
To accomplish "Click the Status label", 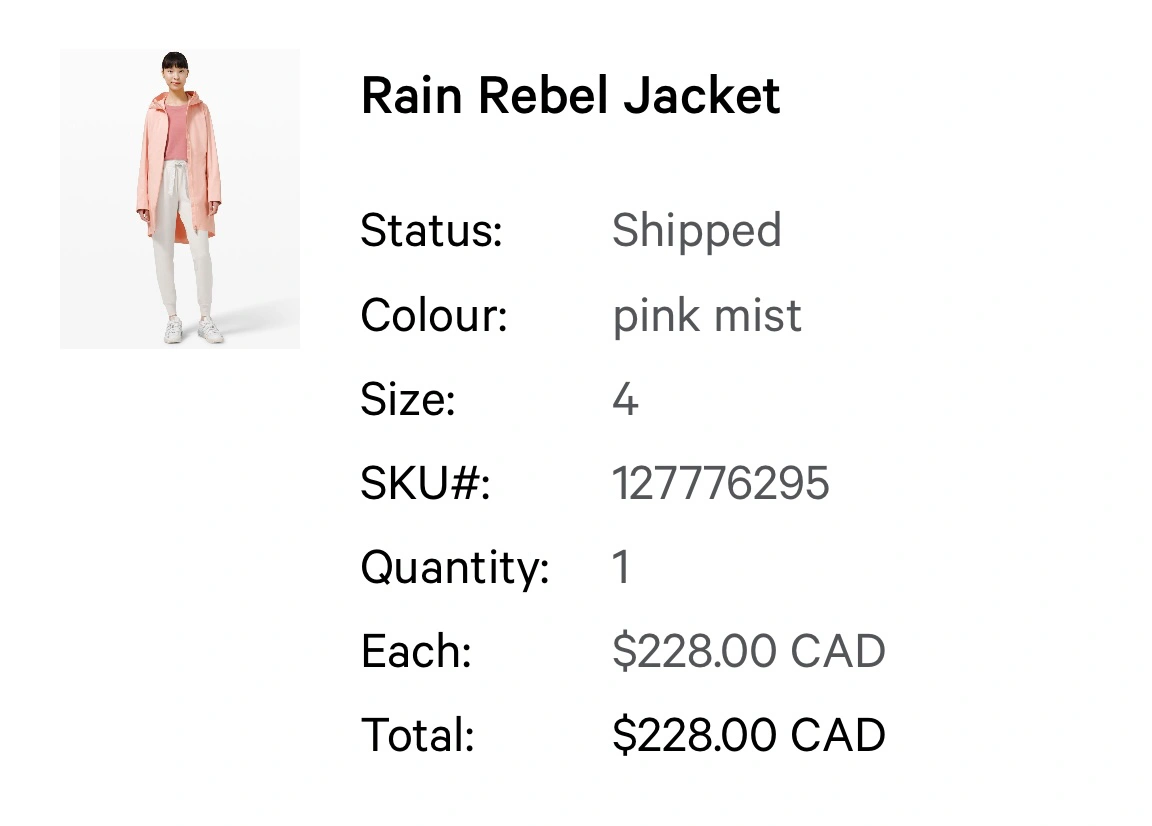I will point(431,231).
